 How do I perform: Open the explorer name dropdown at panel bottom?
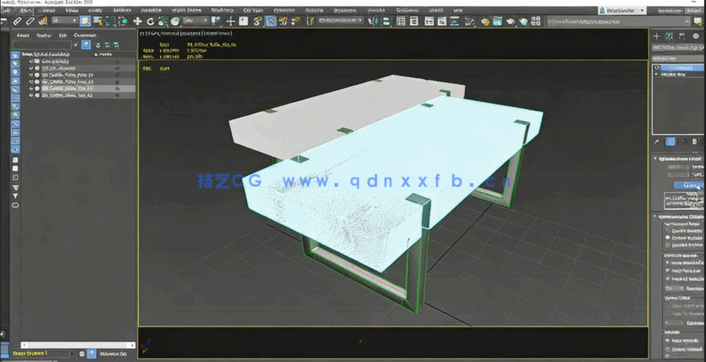43,353
